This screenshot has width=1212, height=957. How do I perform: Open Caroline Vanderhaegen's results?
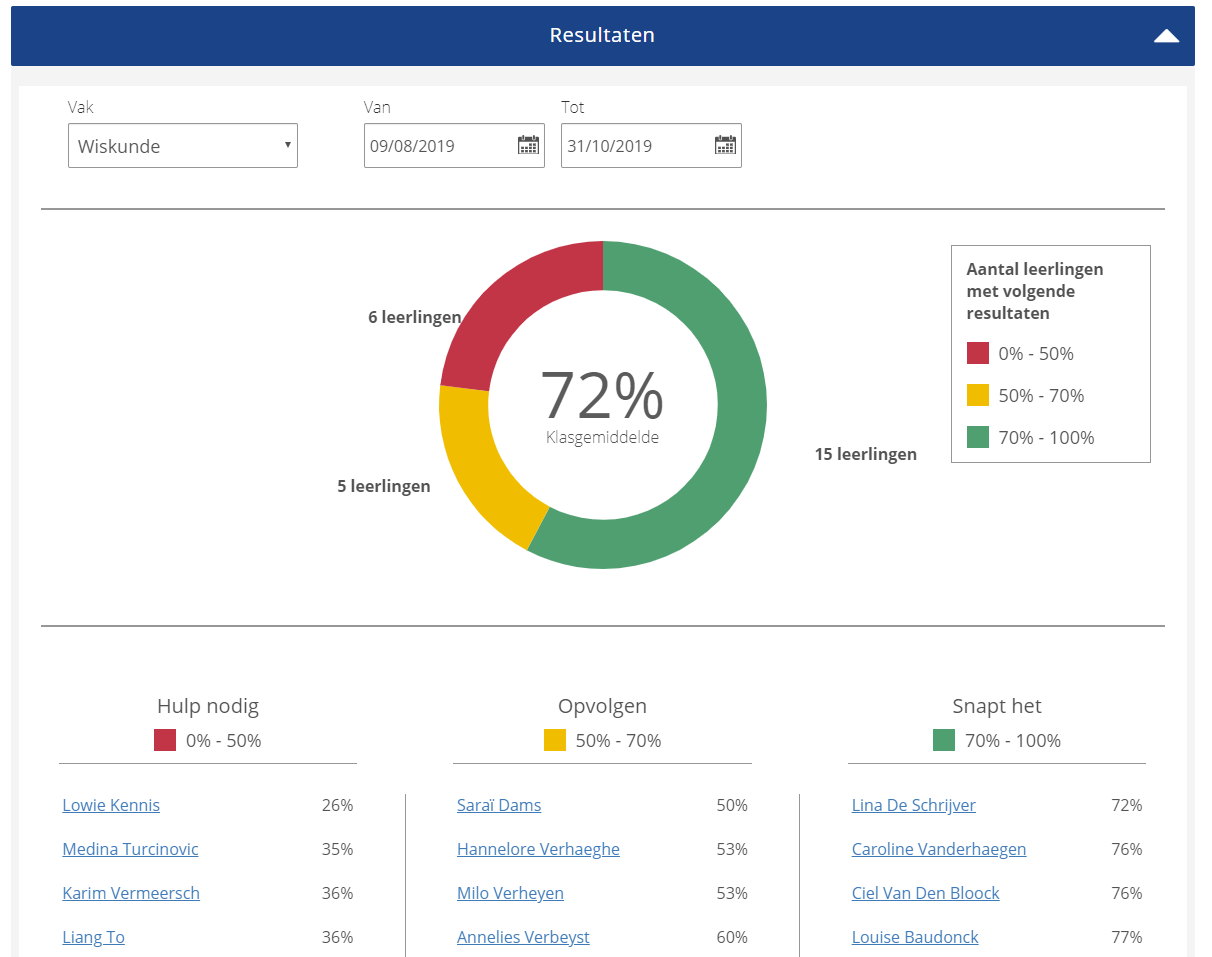pos(938,849)
